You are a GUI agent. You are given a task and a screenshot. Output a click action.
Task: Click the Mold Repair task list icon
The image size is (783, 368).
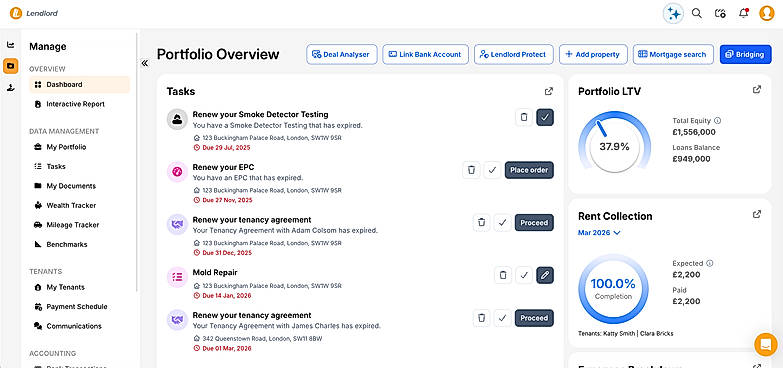[177, 277]
